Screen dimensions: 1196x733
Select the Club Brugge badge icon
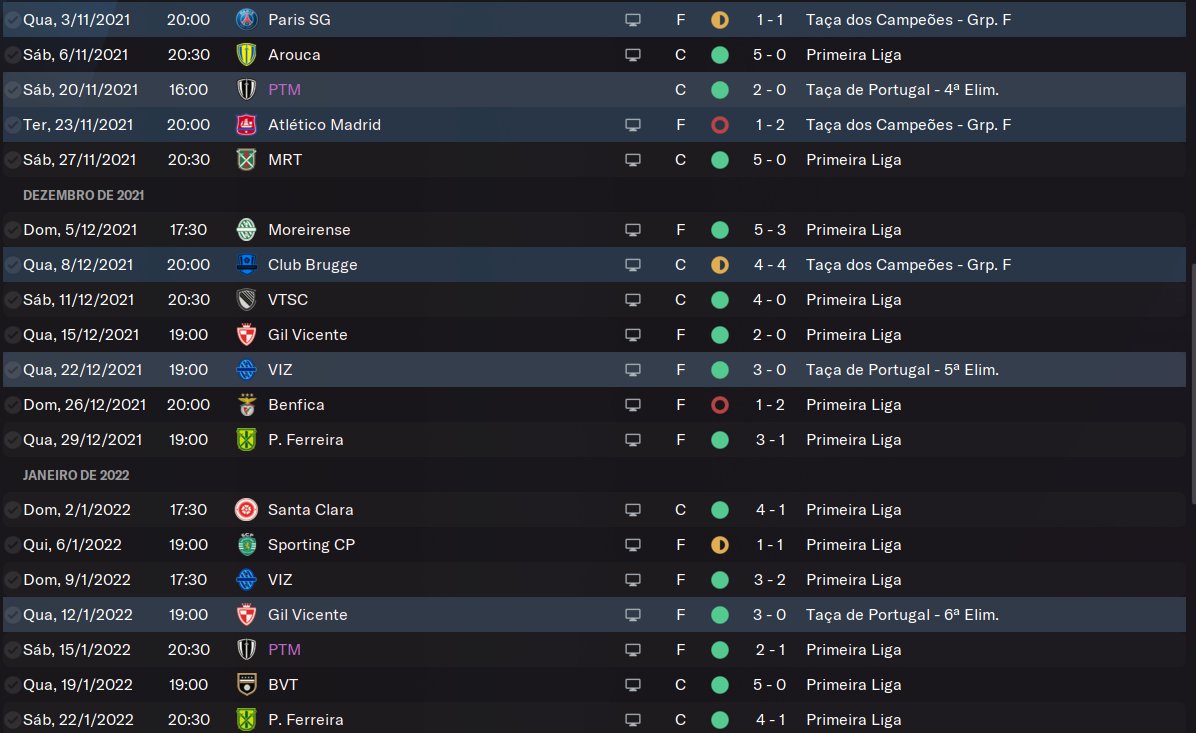click(x=246, y=265)
